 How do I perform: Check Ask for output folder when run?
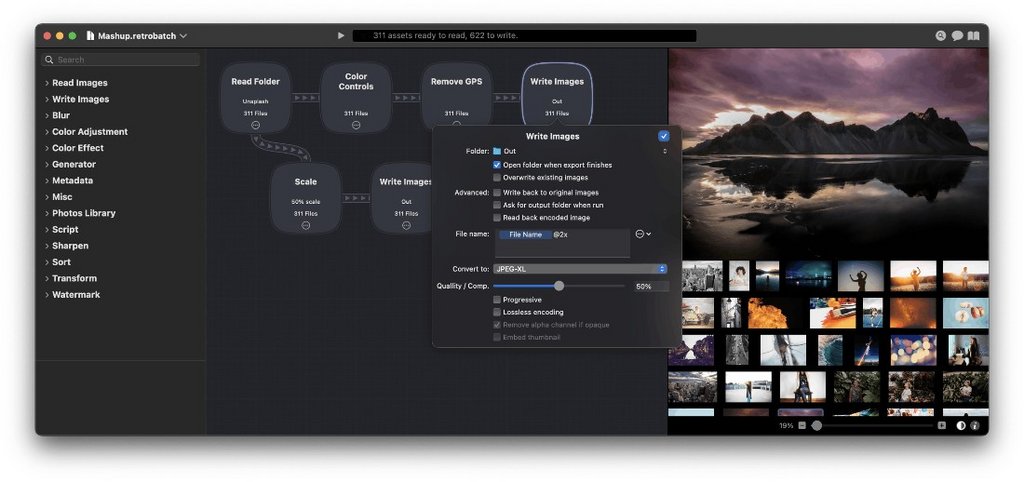497,205
